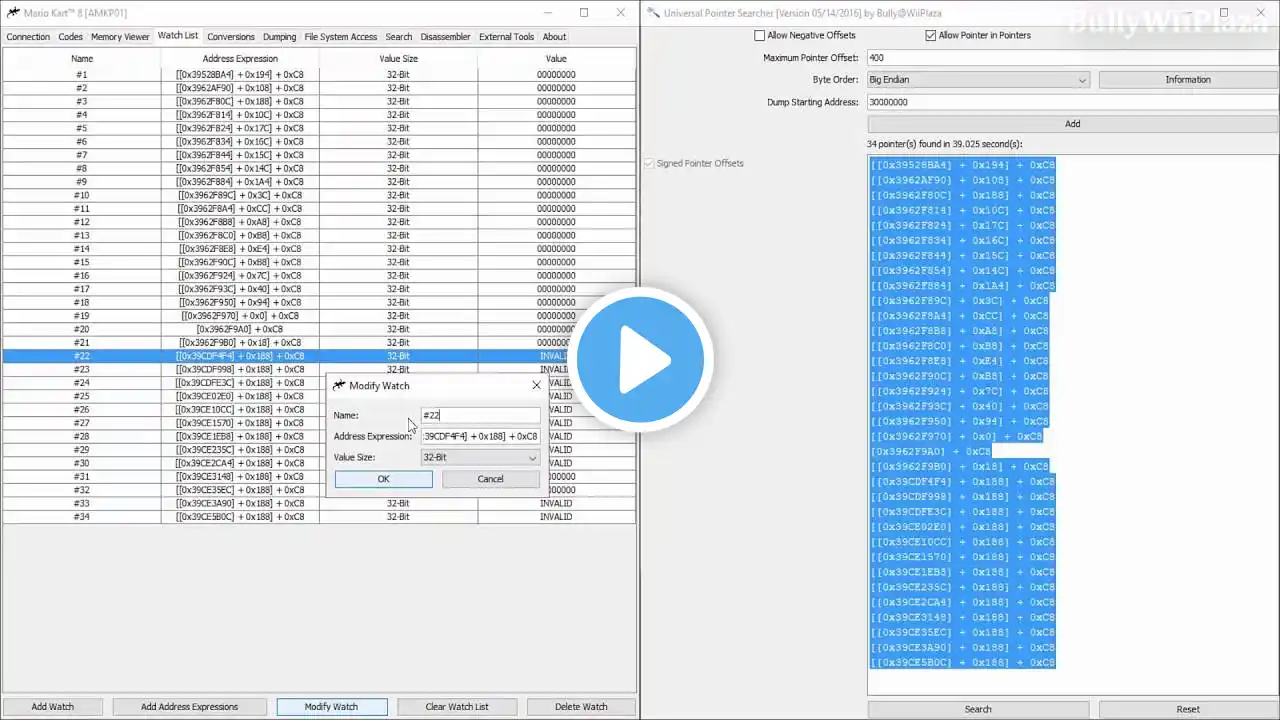Click the Value column header
1280x720 pixels.
click(555, 59)
